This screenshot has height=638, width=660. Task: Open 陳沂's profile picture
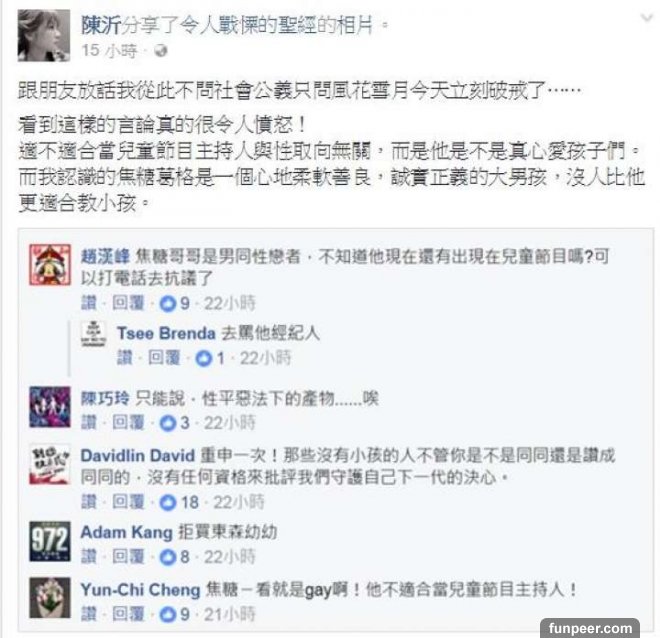(x=44, y=36)
